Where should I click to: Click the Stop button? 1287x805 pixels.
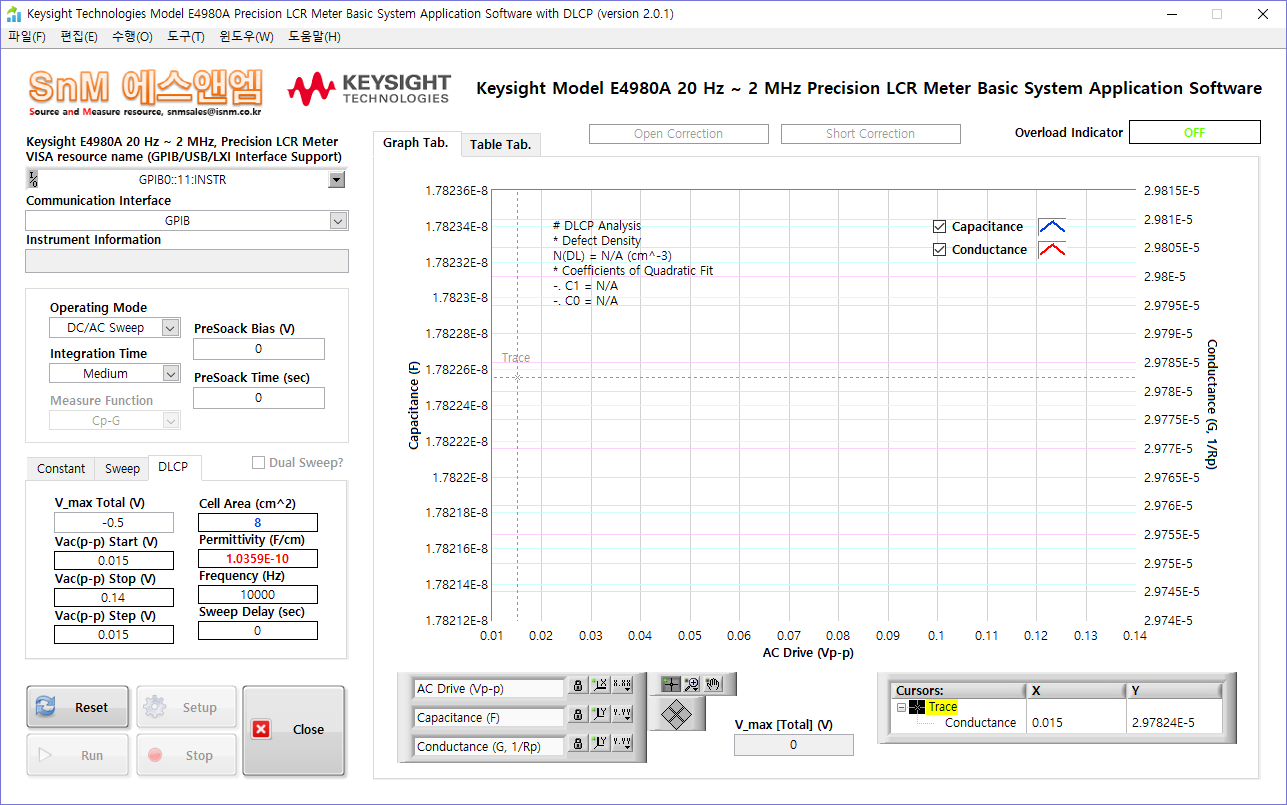pos(187,755)
